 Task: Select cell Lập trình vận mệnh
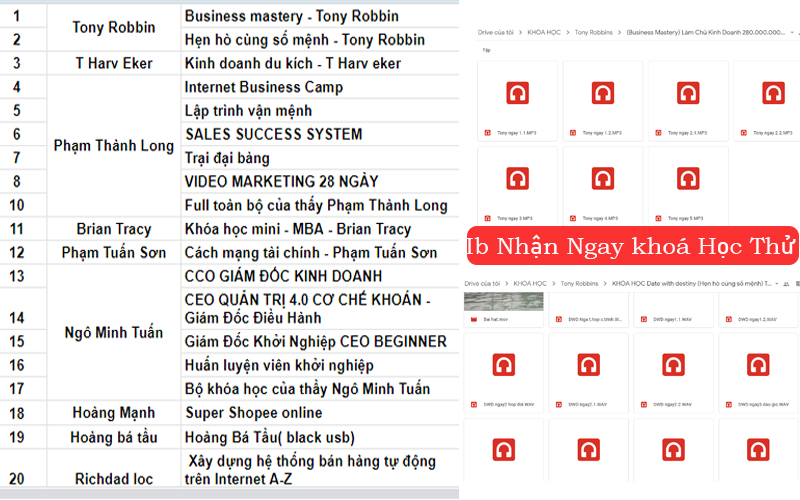click(320, 111)
